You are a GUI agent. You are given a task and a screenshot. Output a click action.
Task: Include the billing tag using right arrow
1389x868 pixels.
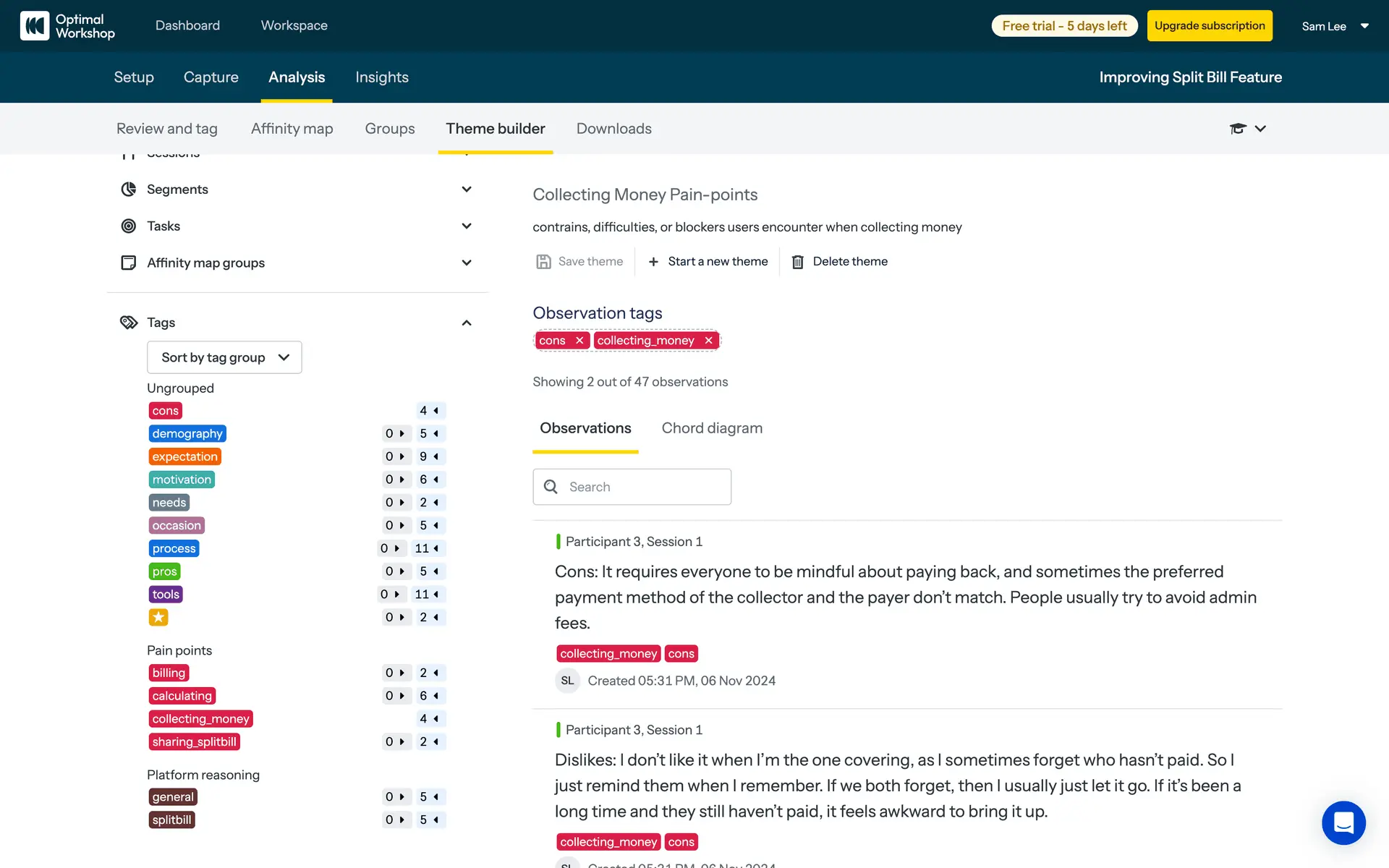click(402, 673)
